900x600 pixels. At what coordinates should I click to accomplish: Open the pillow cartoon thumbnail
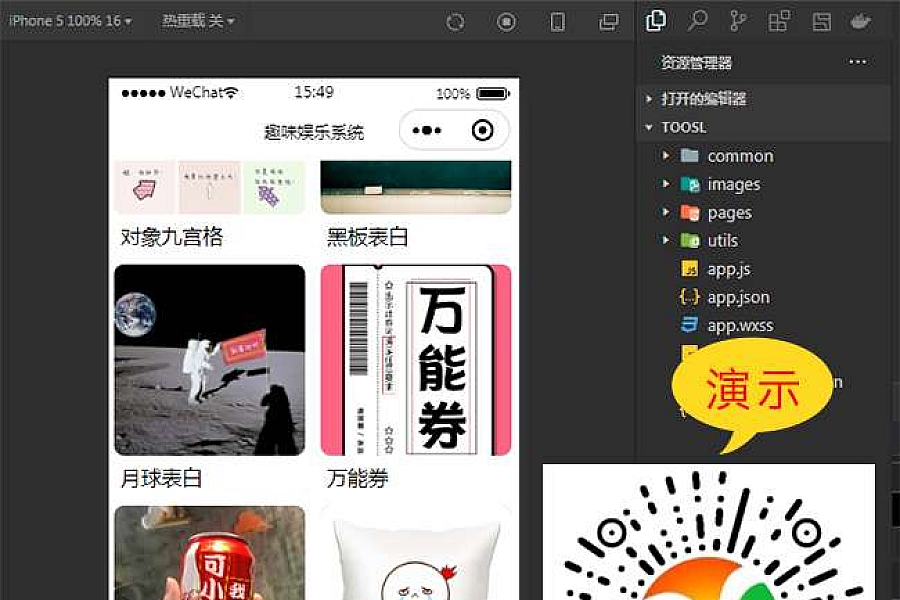(416, 553)
